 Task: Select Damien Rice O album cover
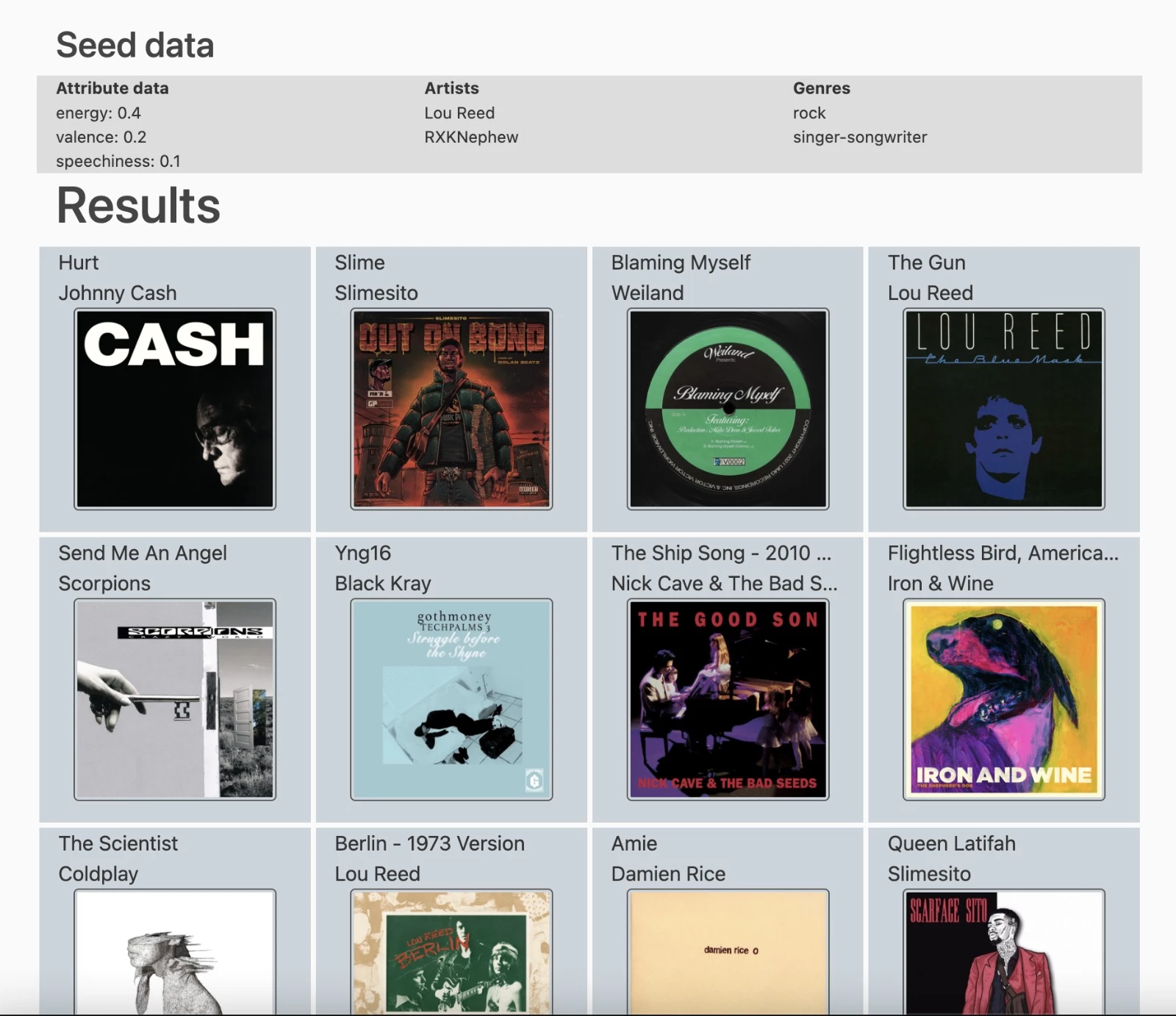pyautogui.click(x=728, y=951)
